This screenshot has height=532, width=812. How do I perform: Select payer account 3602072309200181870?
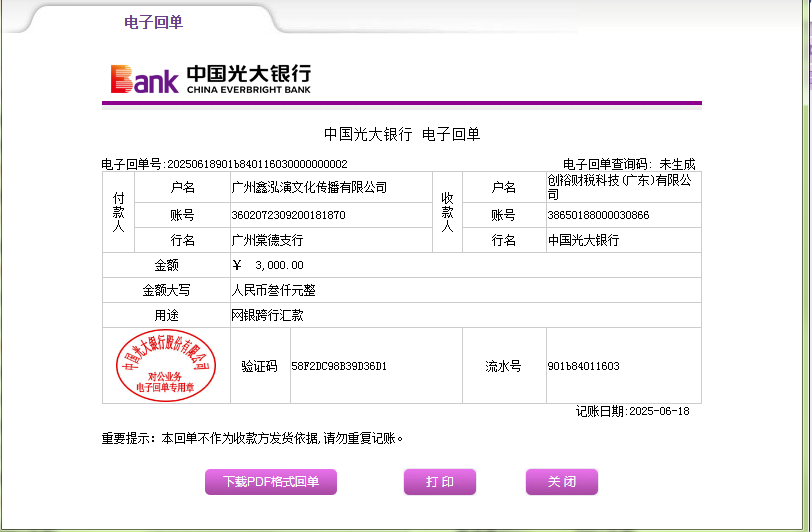tap(288, 215)
